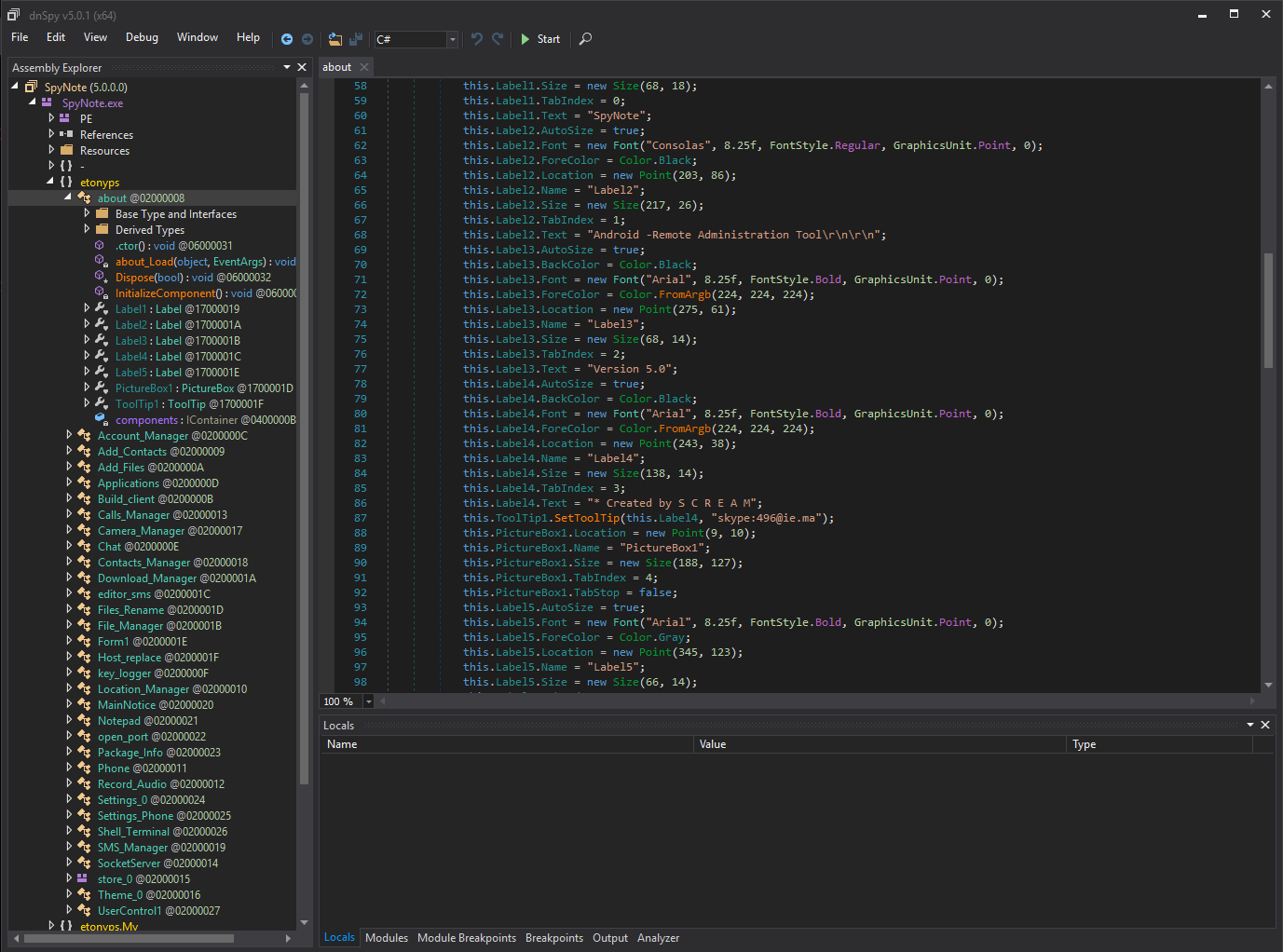Click the SpyNote assembly icon

[x=31, y=87]
